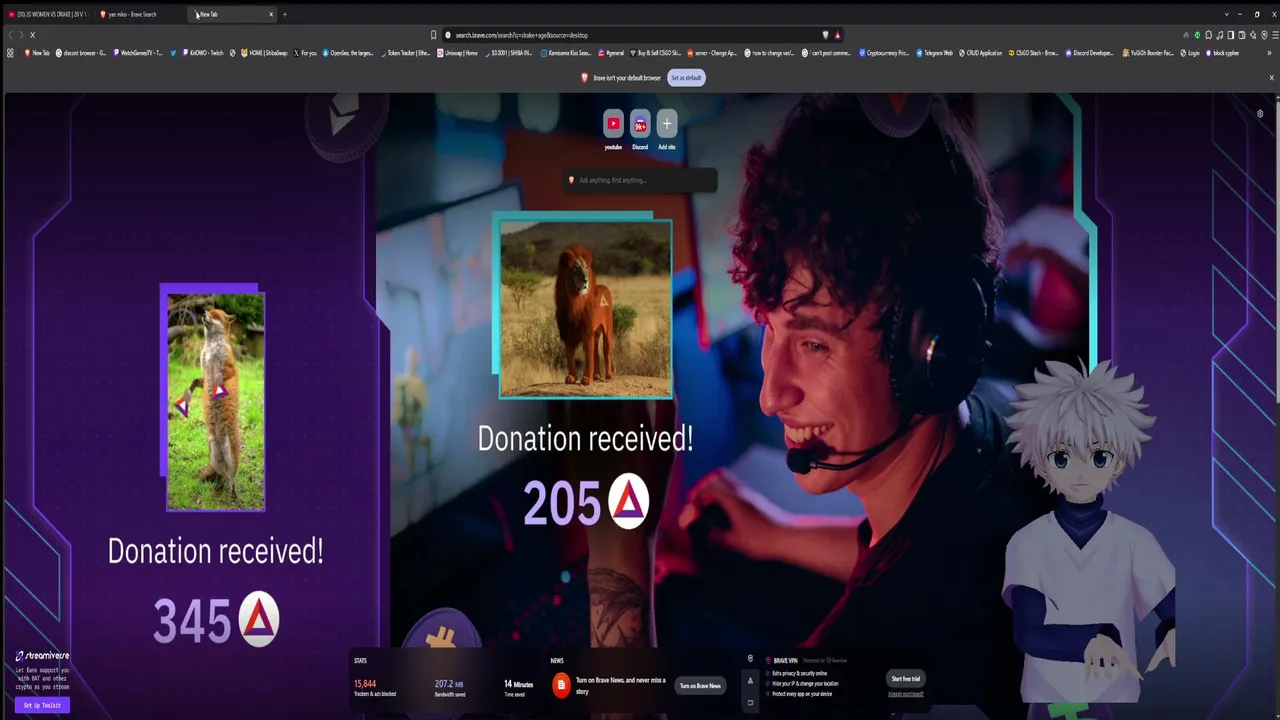Dismiss the default browser notification bar
The height and width of the screenshot is (720, 1280).
click(x=1272, y=77)
